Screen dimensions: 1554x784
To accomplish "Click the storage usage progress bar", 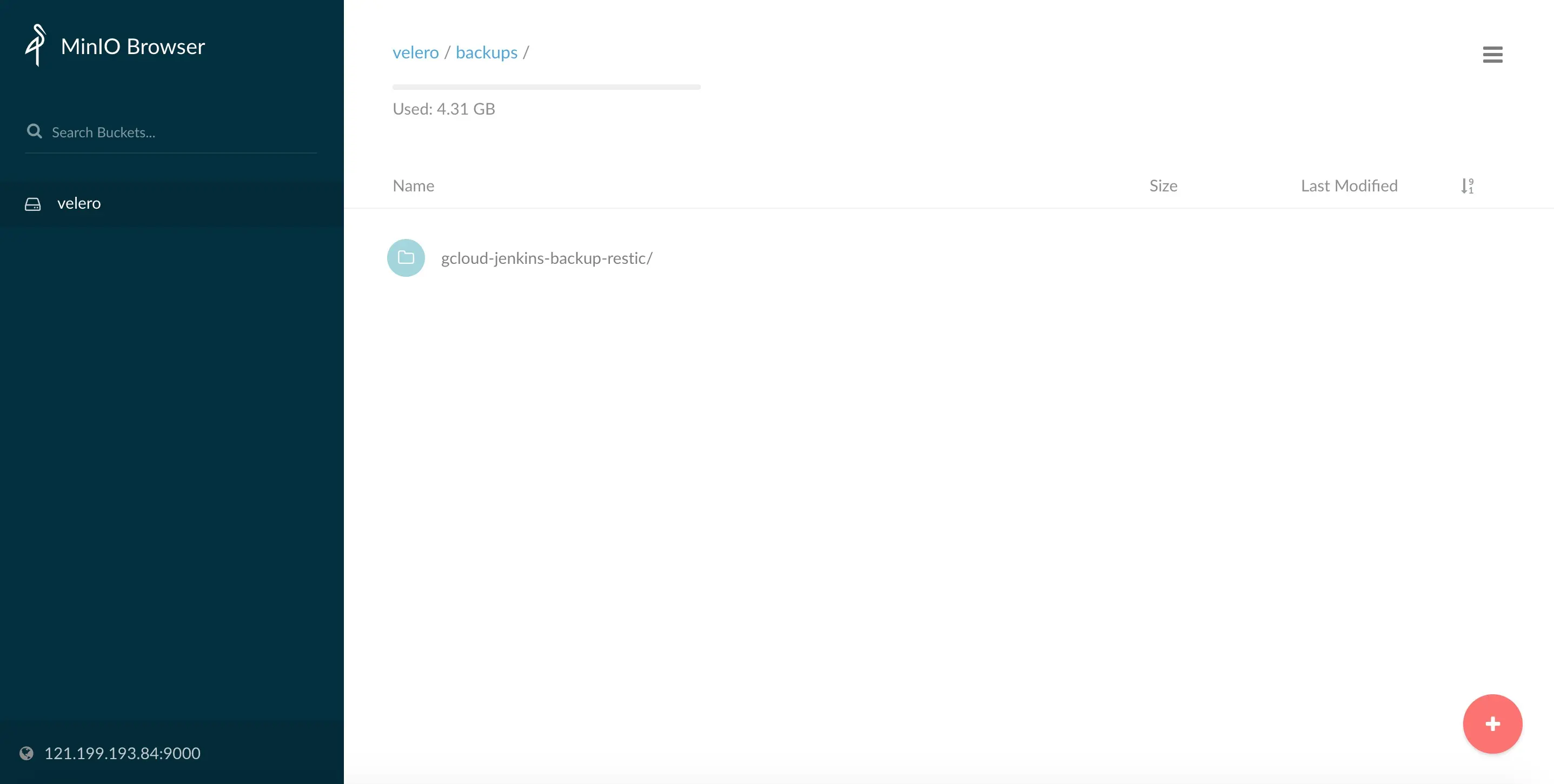I will tap(546, 87).
